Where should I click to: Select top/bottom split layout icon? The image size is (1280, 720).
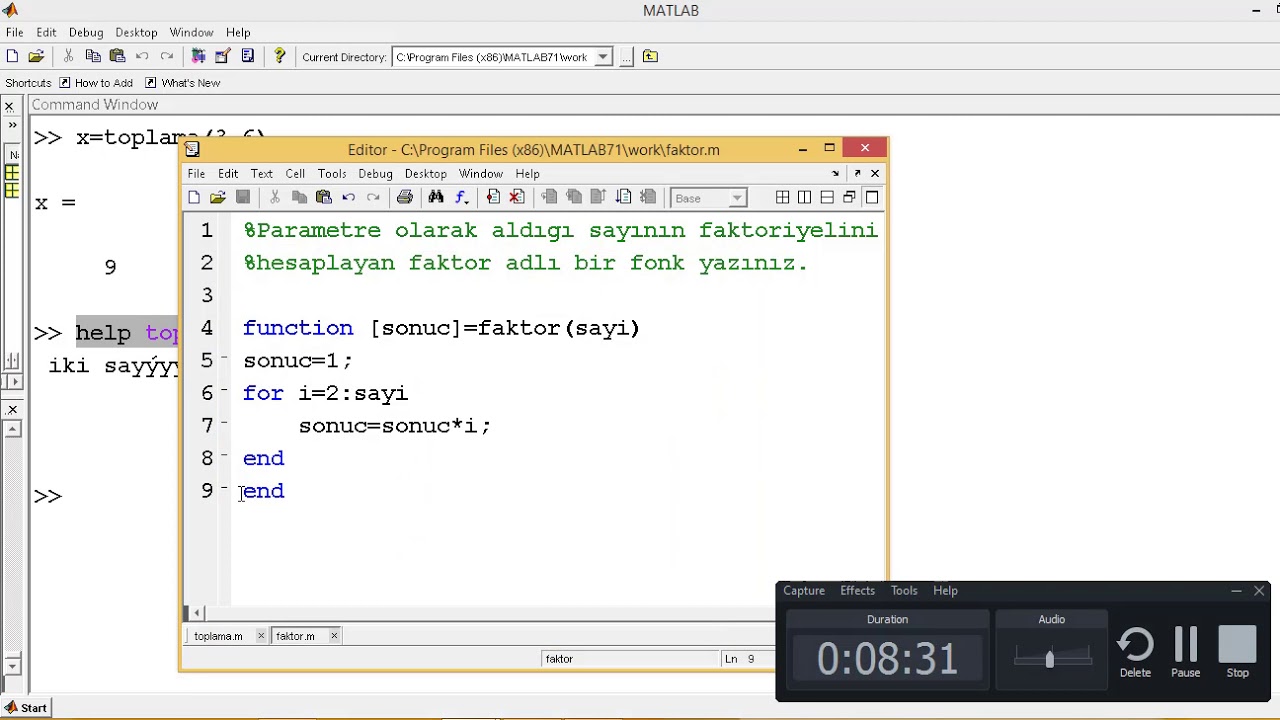pos(827,198)
